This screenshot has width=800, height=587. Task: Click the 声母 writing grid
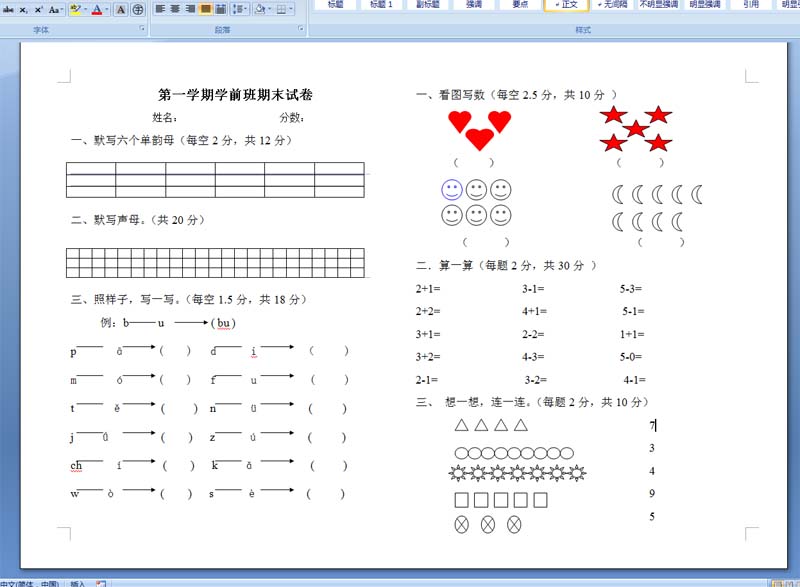(x=215, y=263)
